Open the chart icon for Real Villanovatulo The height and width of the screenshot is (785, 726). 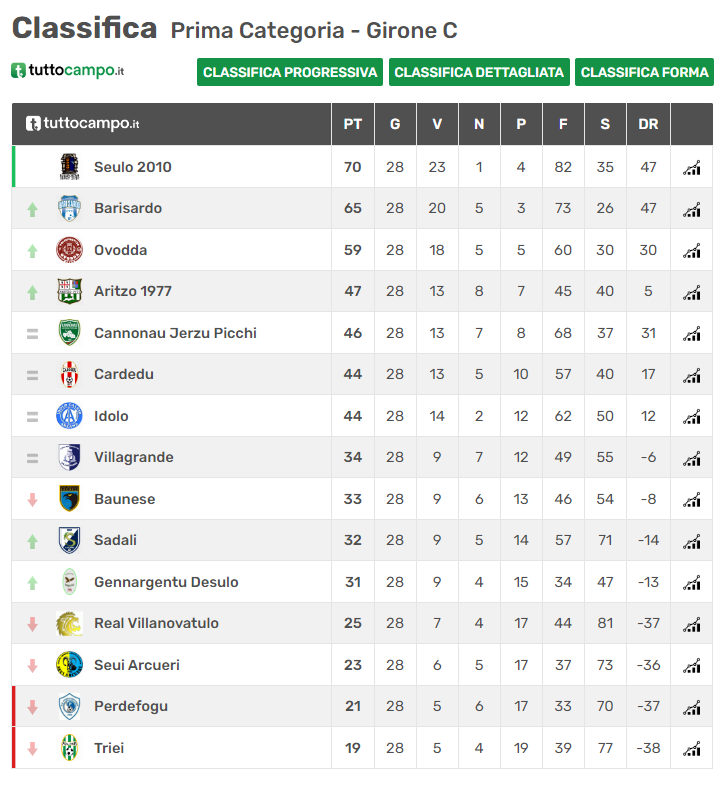point(691,624)
